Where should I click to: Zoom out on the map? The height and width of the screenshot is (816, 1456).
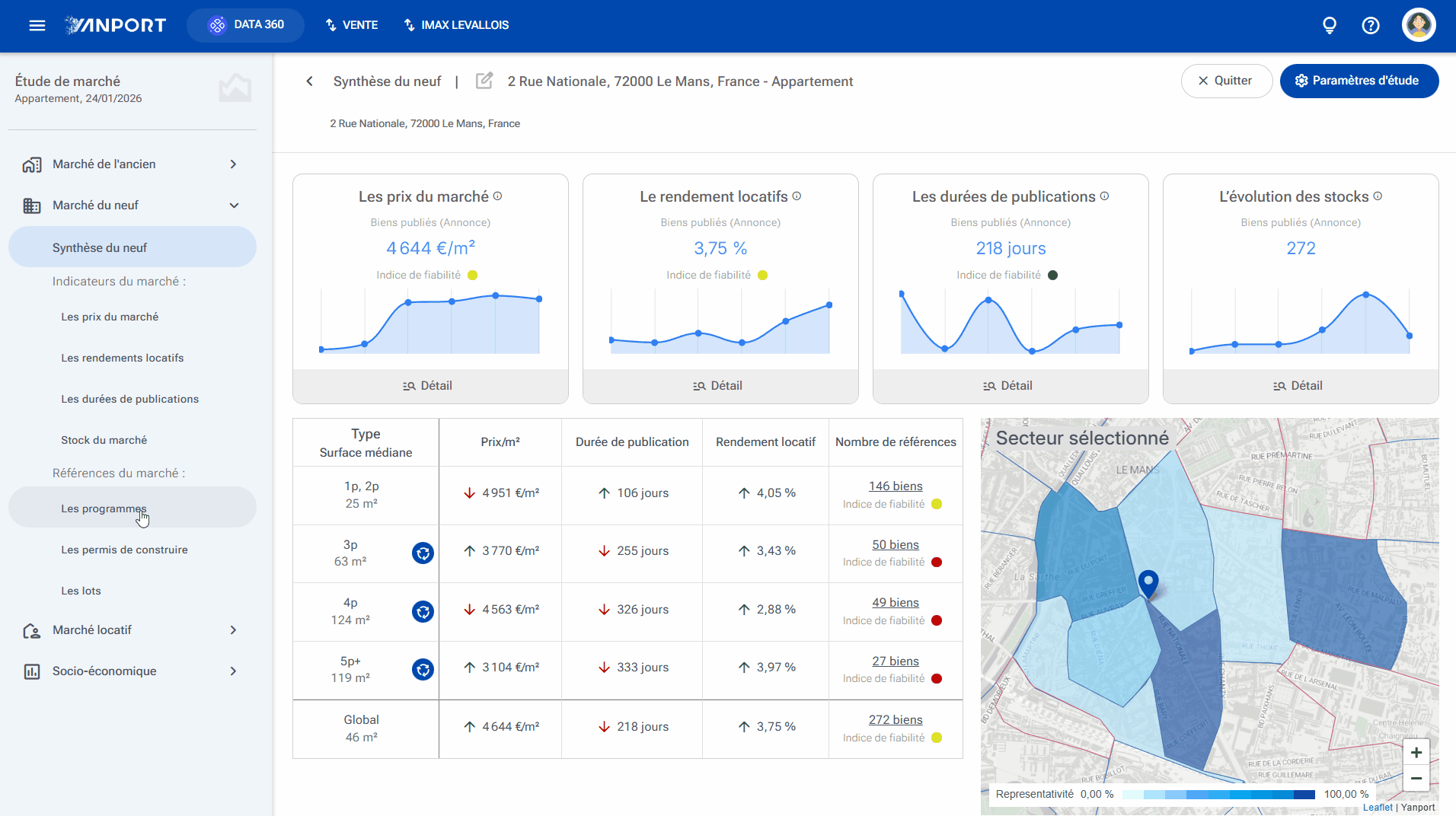[x=1416, y=778]
